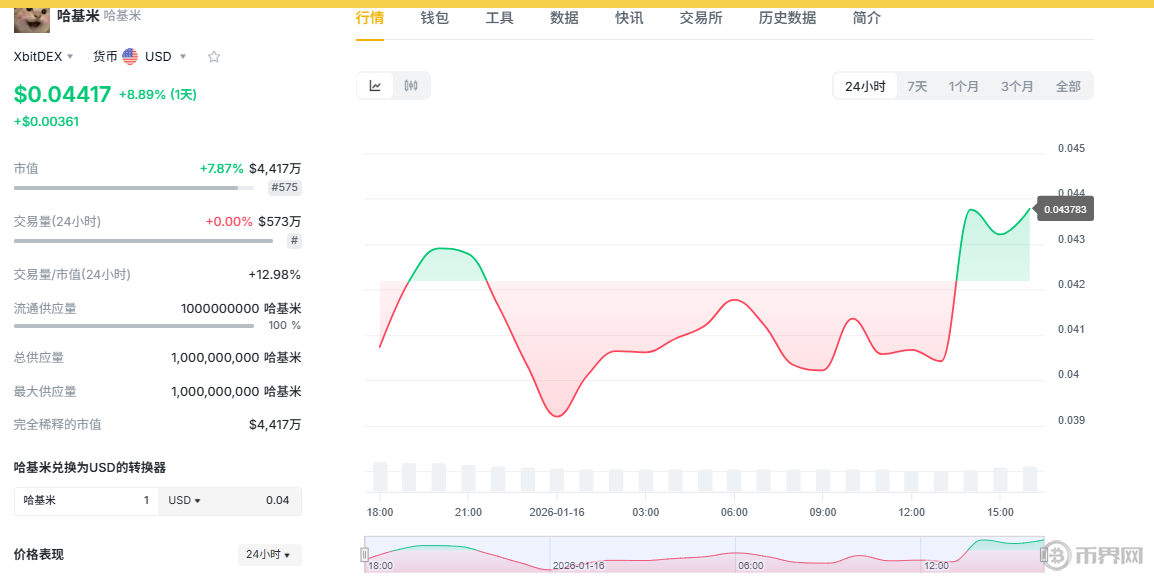1154x583 pixels.
Task: Click the 哈基米 amount input field
Action: [86, 500]
